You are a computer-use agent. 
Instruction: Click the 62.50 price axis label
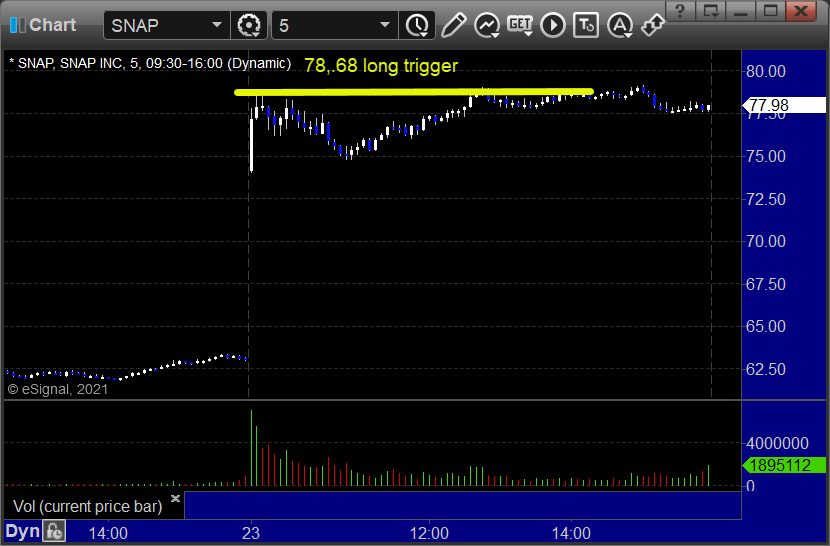tap(765, 369)
